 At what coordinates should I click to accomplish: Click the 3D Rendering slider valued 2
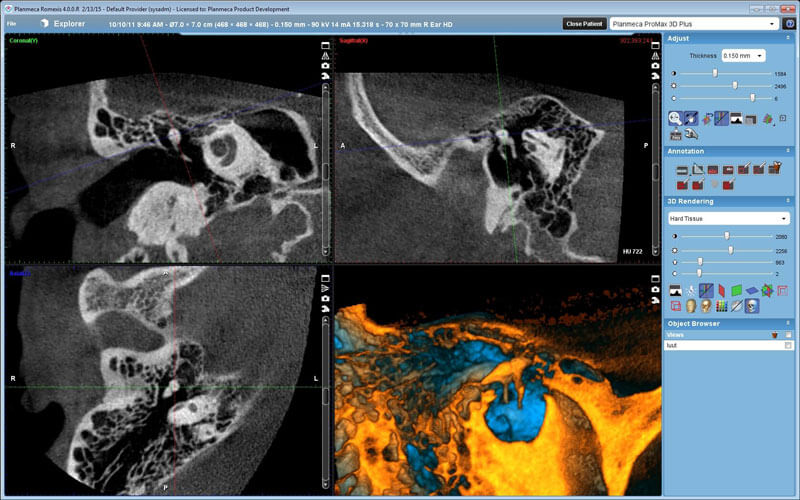pos(727,274)
